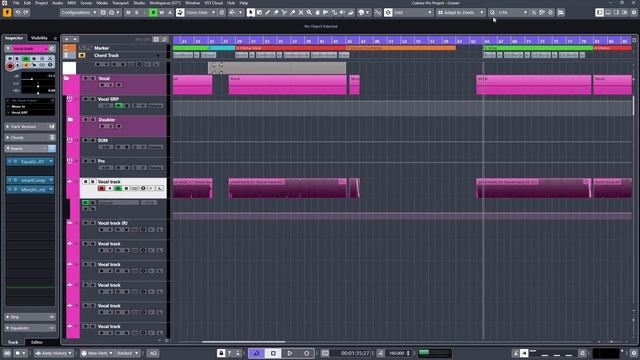Open the Keep History record mode dropdown
Viewport: 640px width, 360px height.
tap(54, 353)
